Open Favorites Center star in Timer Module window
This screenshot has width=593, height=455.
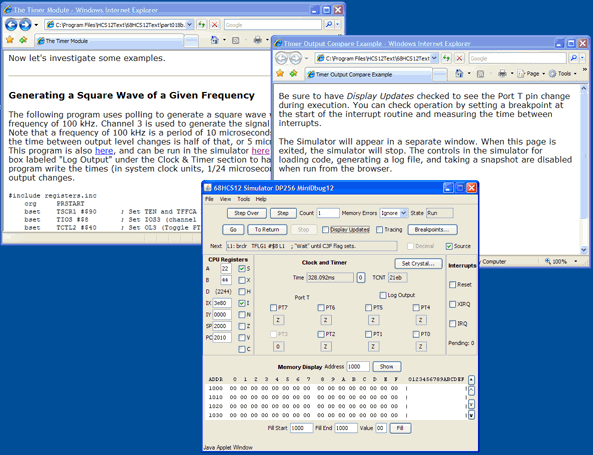pos(10,40)
